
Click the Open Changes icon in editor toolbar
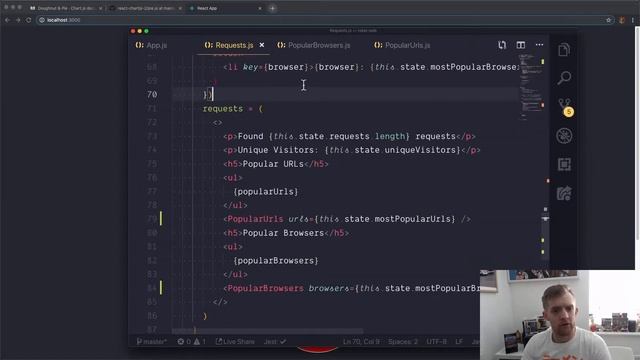click(x=502, y=45)
